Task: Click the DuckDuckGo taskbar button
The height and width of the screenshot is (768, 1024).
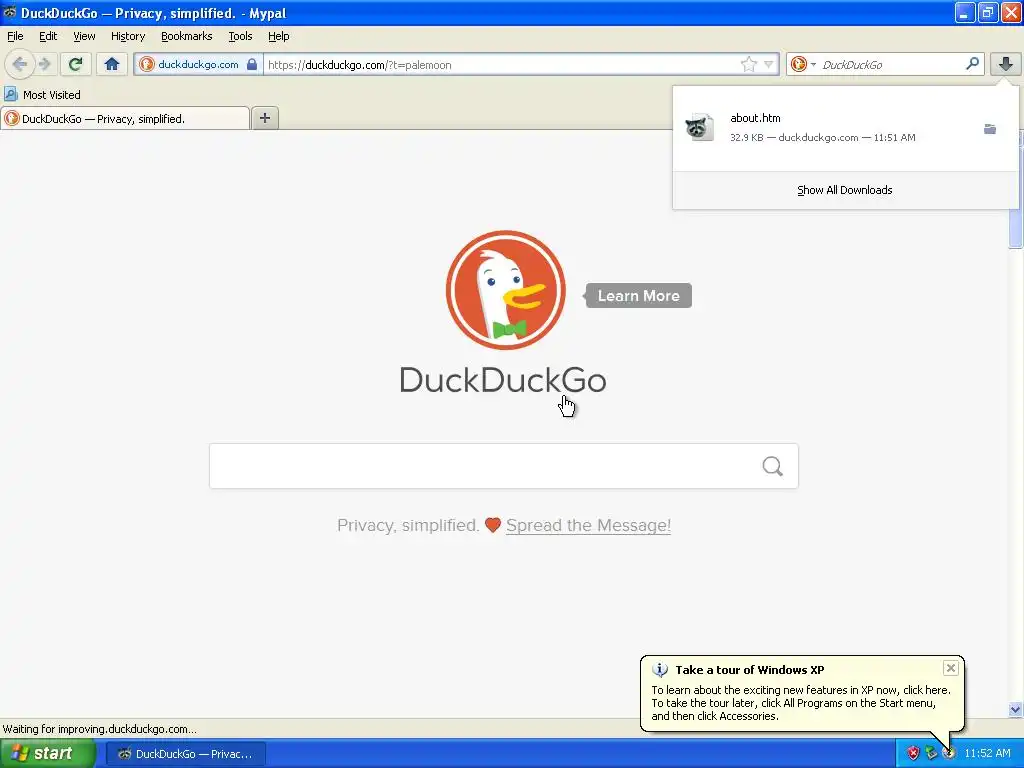Action: coord(185,754)
